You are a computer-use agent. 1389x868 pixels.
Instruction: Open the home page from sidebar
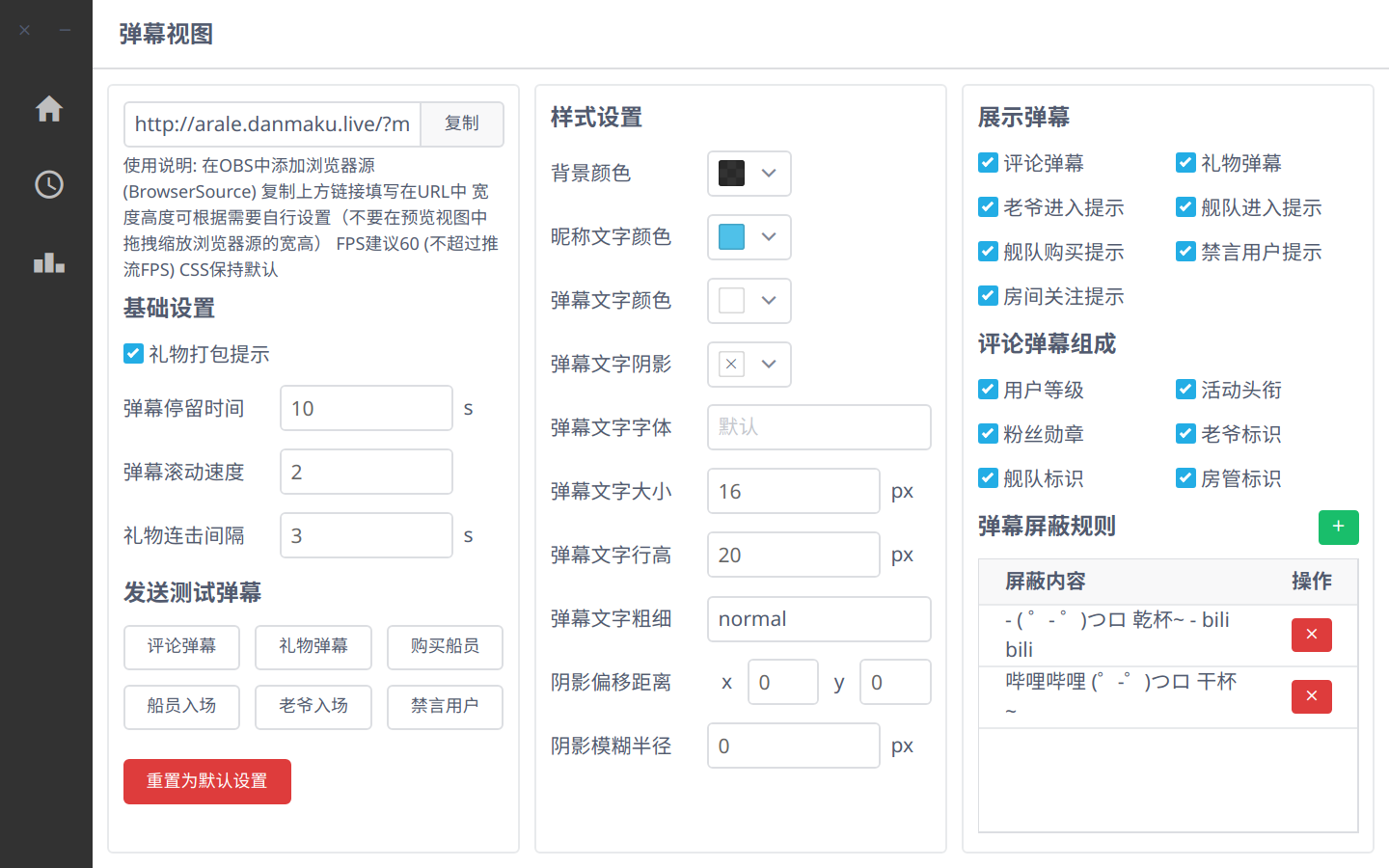coord(48,109)
